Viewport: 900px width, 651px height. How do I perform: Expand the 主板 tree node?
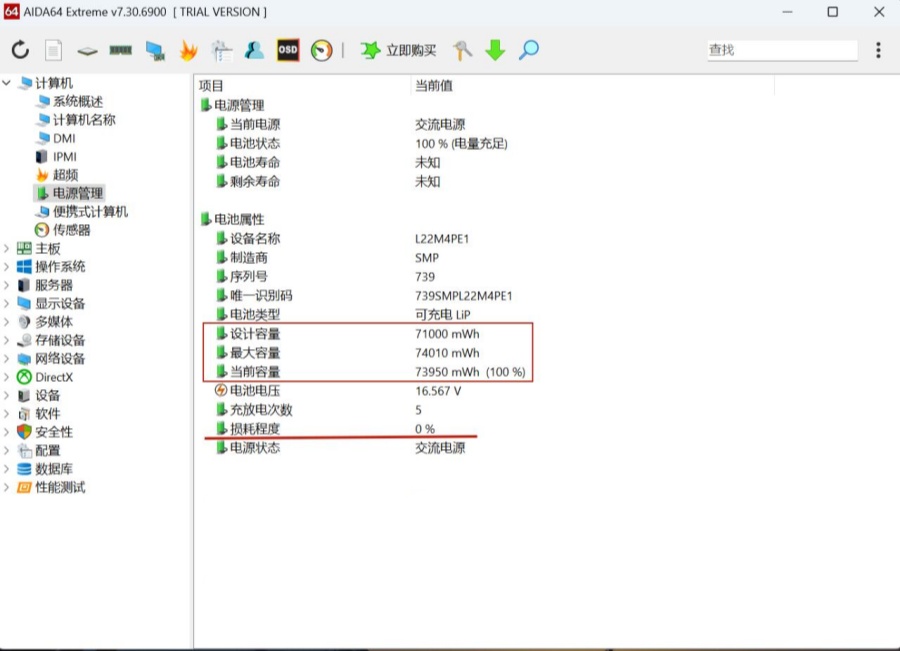(x=6, y=249)
